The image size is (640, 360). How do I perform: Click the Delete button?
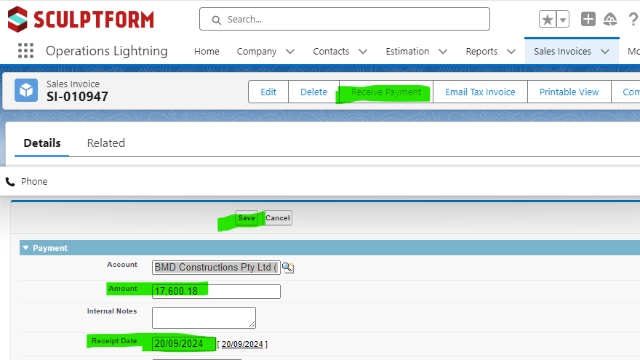click(313, 92)
